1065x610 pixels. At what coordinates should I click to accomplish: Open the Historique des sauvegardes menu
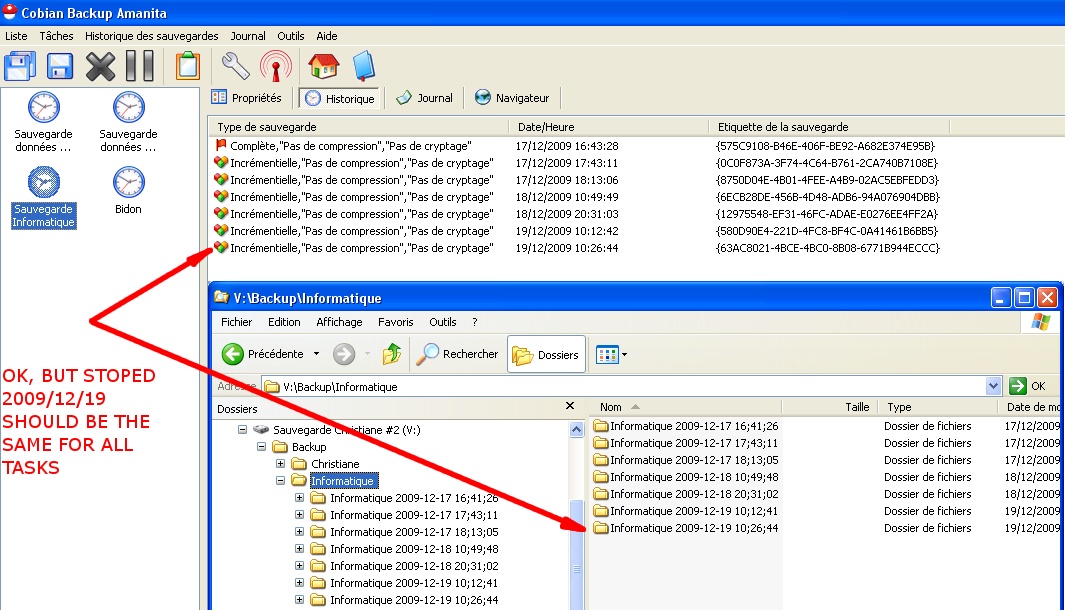(151, 36)
